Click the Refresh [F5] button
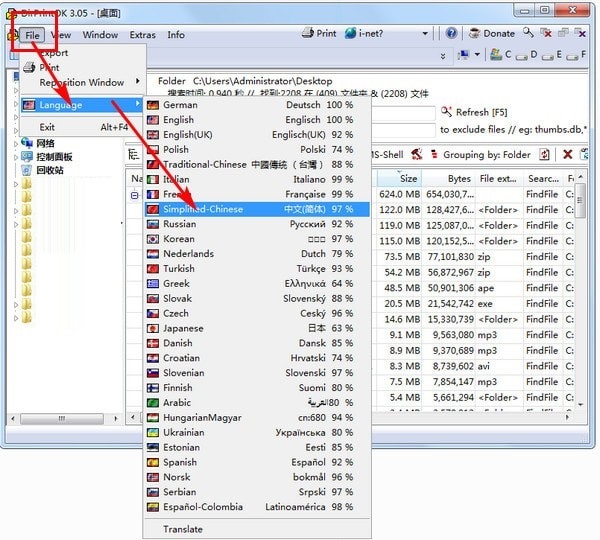The width and height of the screenshot is (600, 540). point(474,112)
